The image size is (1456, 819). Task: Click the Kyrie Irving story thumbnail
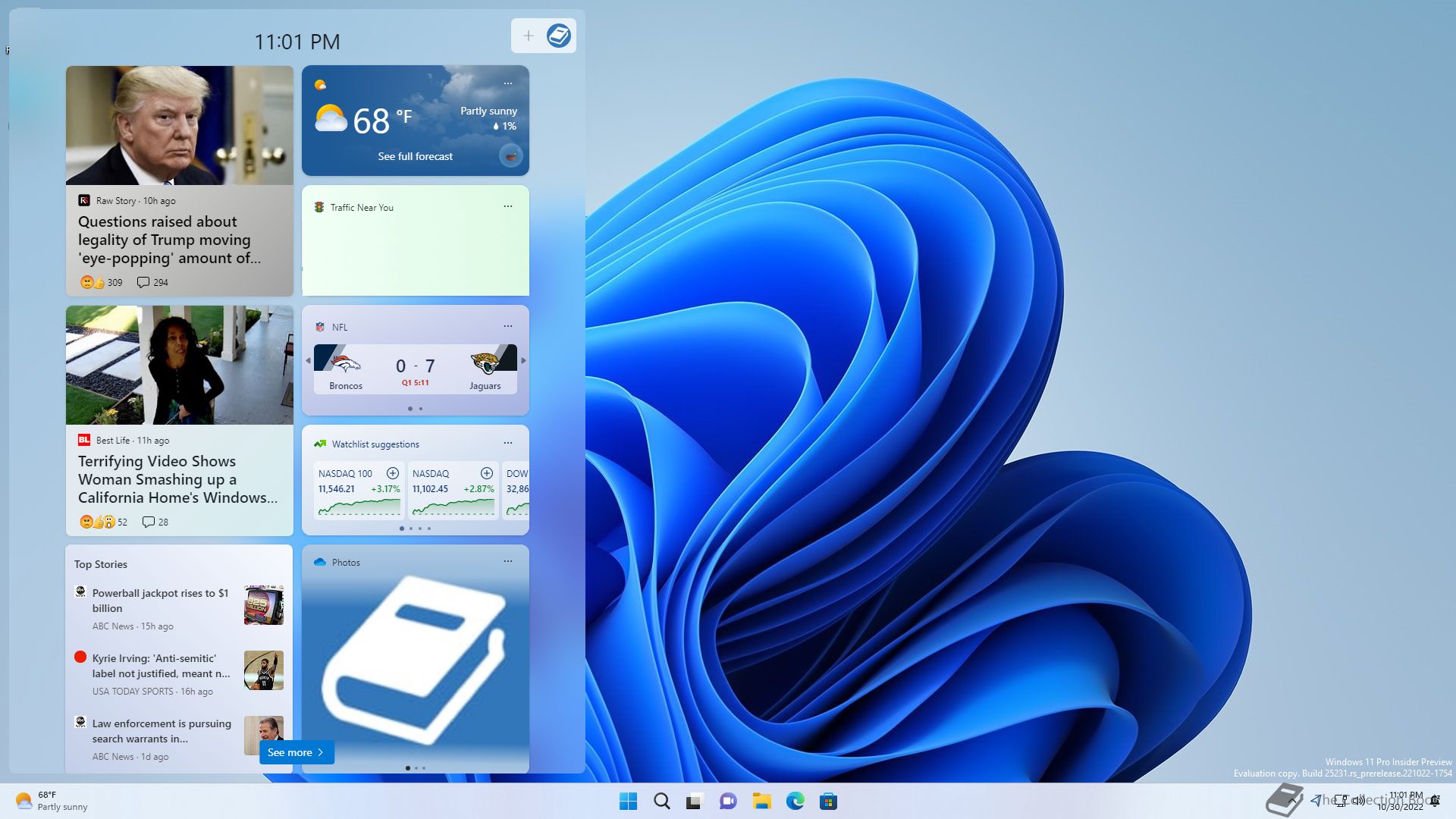(264, 670)
